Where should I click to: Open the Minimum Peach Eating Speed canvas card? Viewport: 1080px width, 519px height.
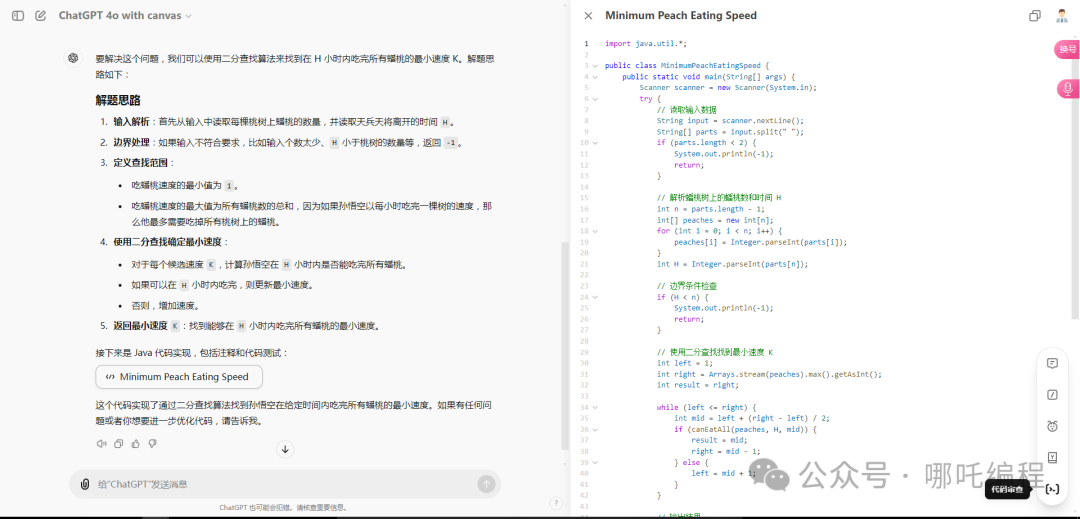[x=179, y=377]
